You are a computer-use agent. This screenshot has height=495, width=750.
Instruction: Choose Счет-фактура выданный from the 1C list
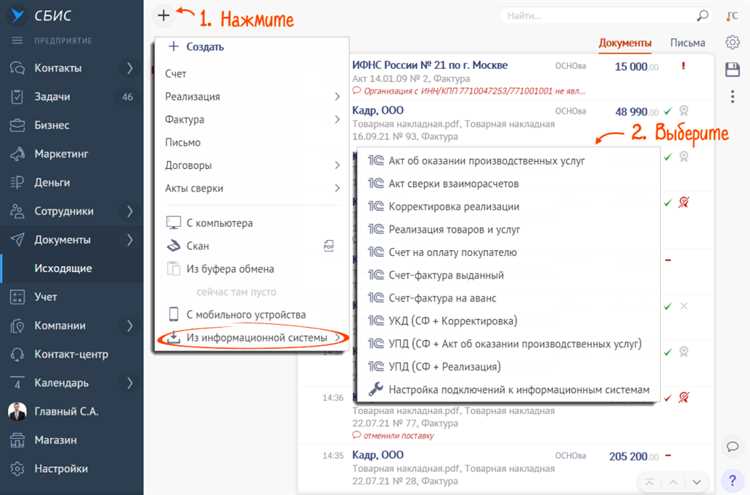[445, 275]
